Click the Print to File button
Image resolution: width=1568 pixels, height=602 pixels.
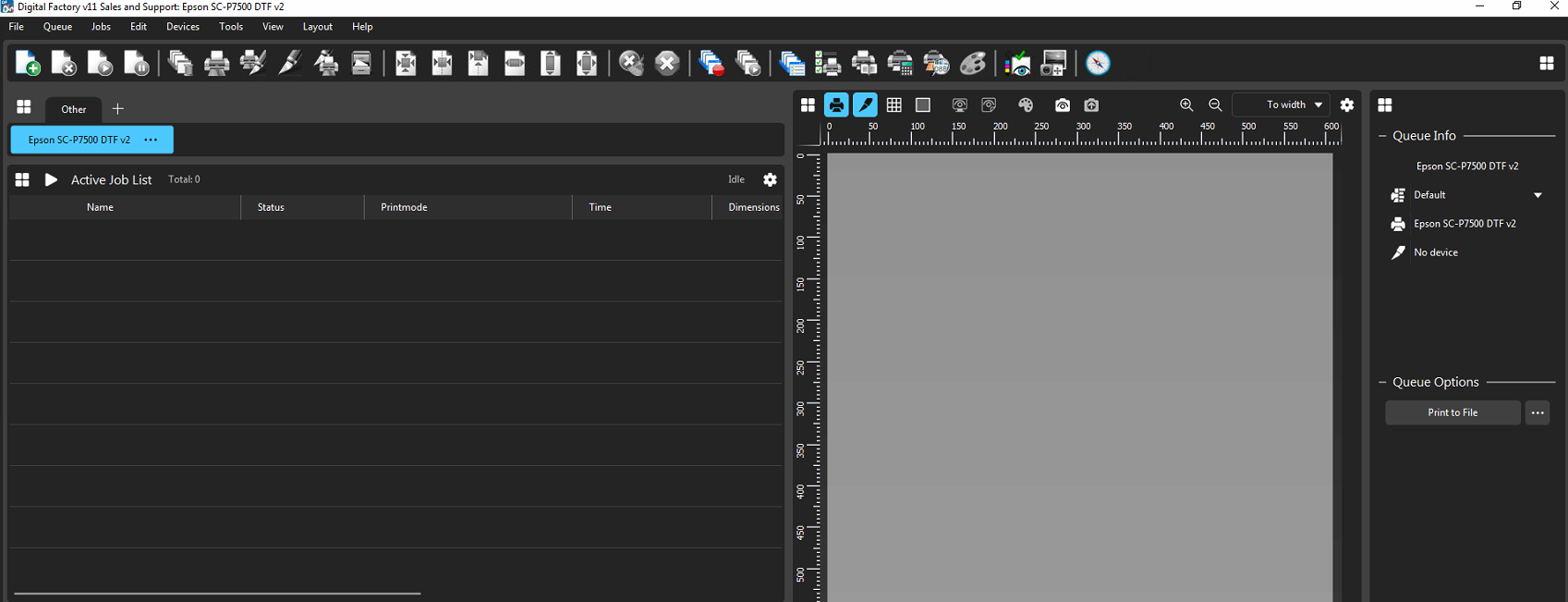(1453, 412)
